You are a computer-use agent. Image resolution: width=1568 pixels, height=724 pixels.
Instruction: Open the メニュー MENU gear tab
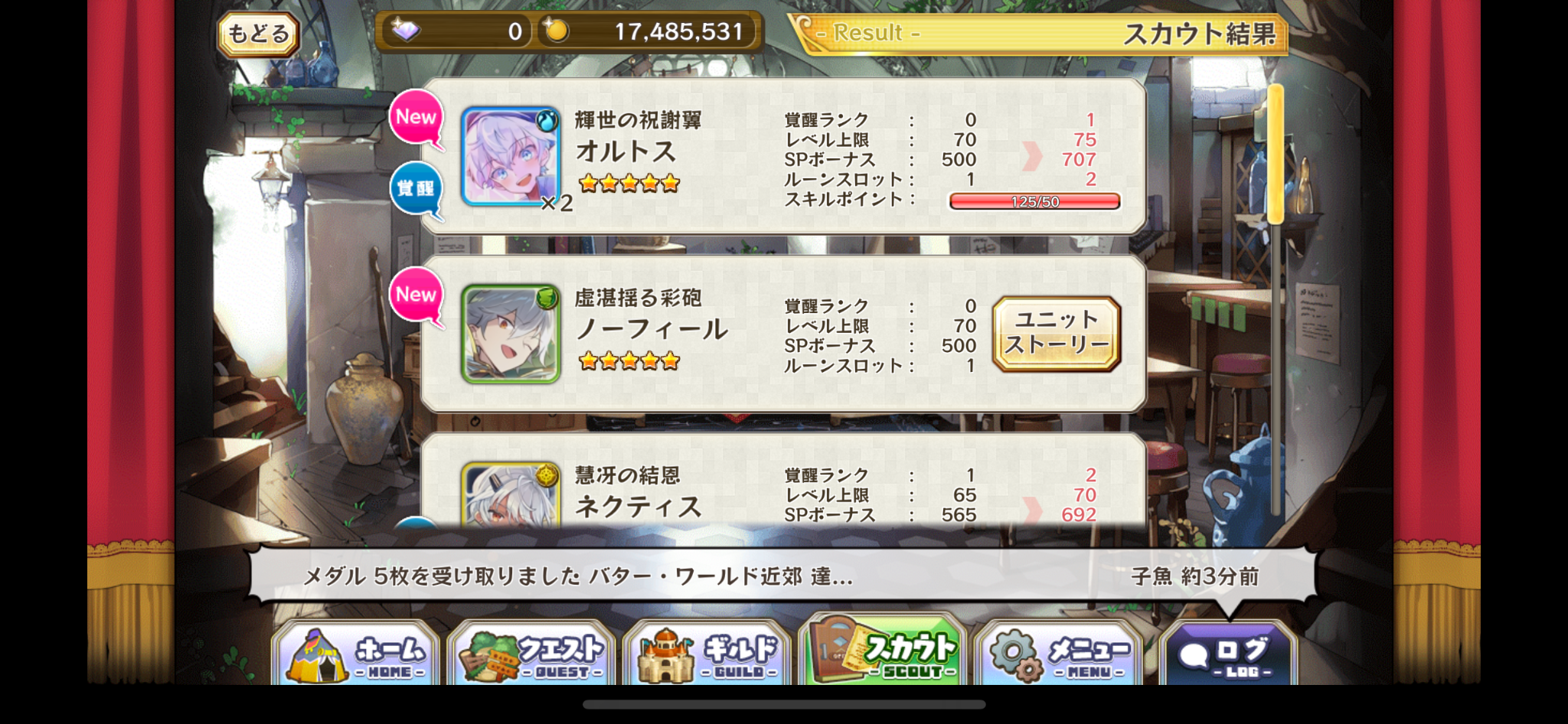(x=1059, y=655)
